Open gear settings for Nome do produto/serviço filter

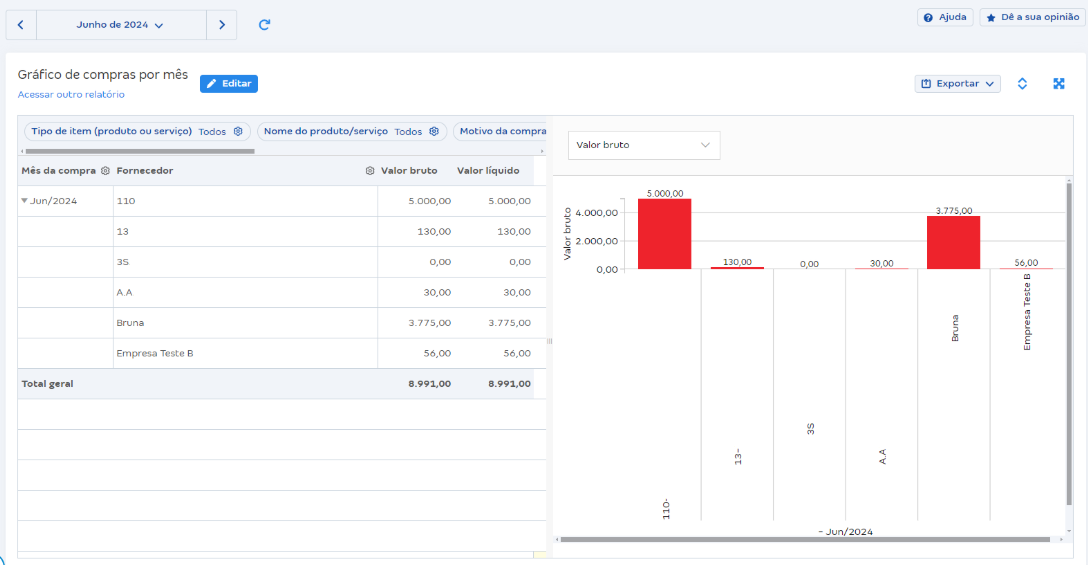[x=434, y=131]
